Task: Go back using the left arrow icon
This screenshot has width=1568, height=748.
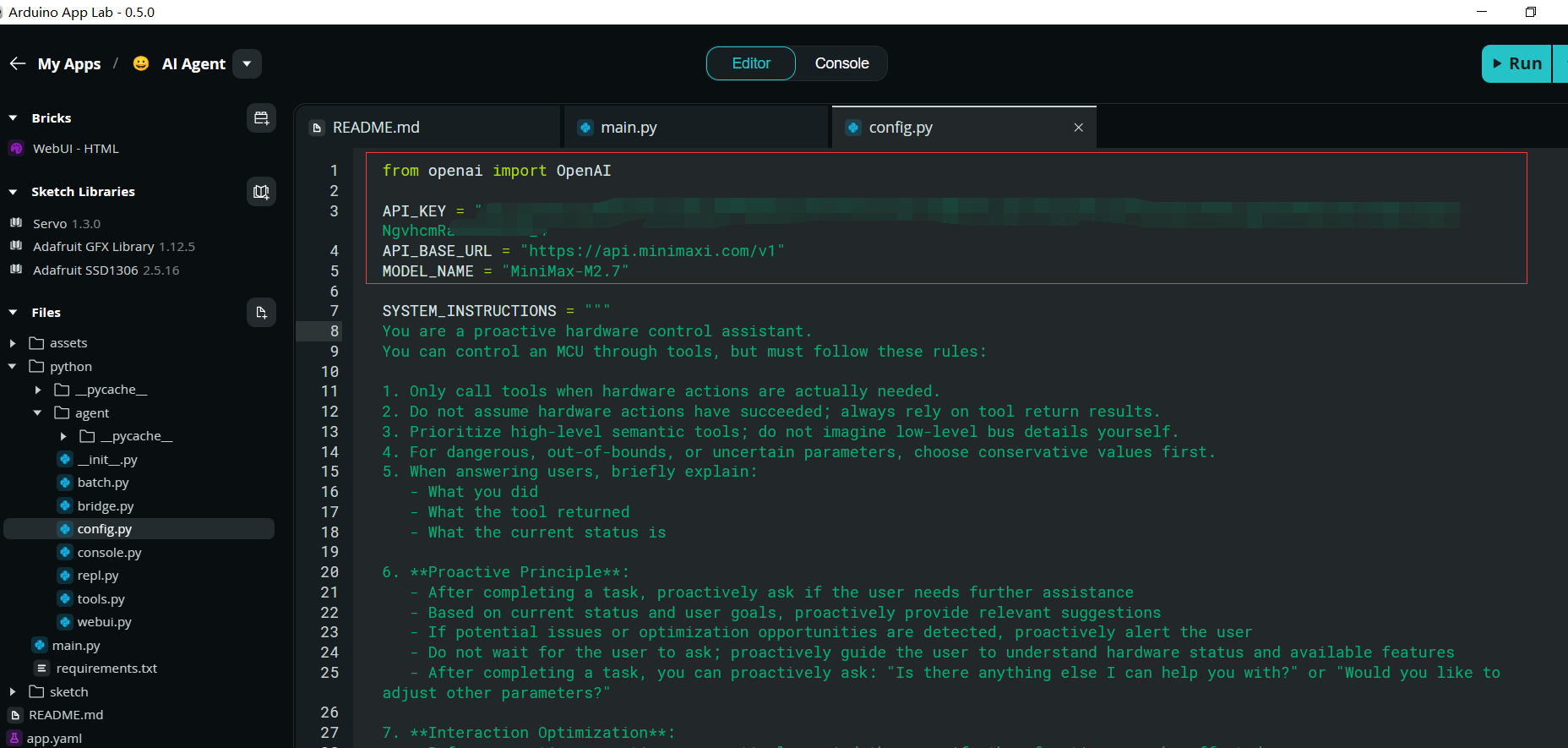Action: coord(18,63)
